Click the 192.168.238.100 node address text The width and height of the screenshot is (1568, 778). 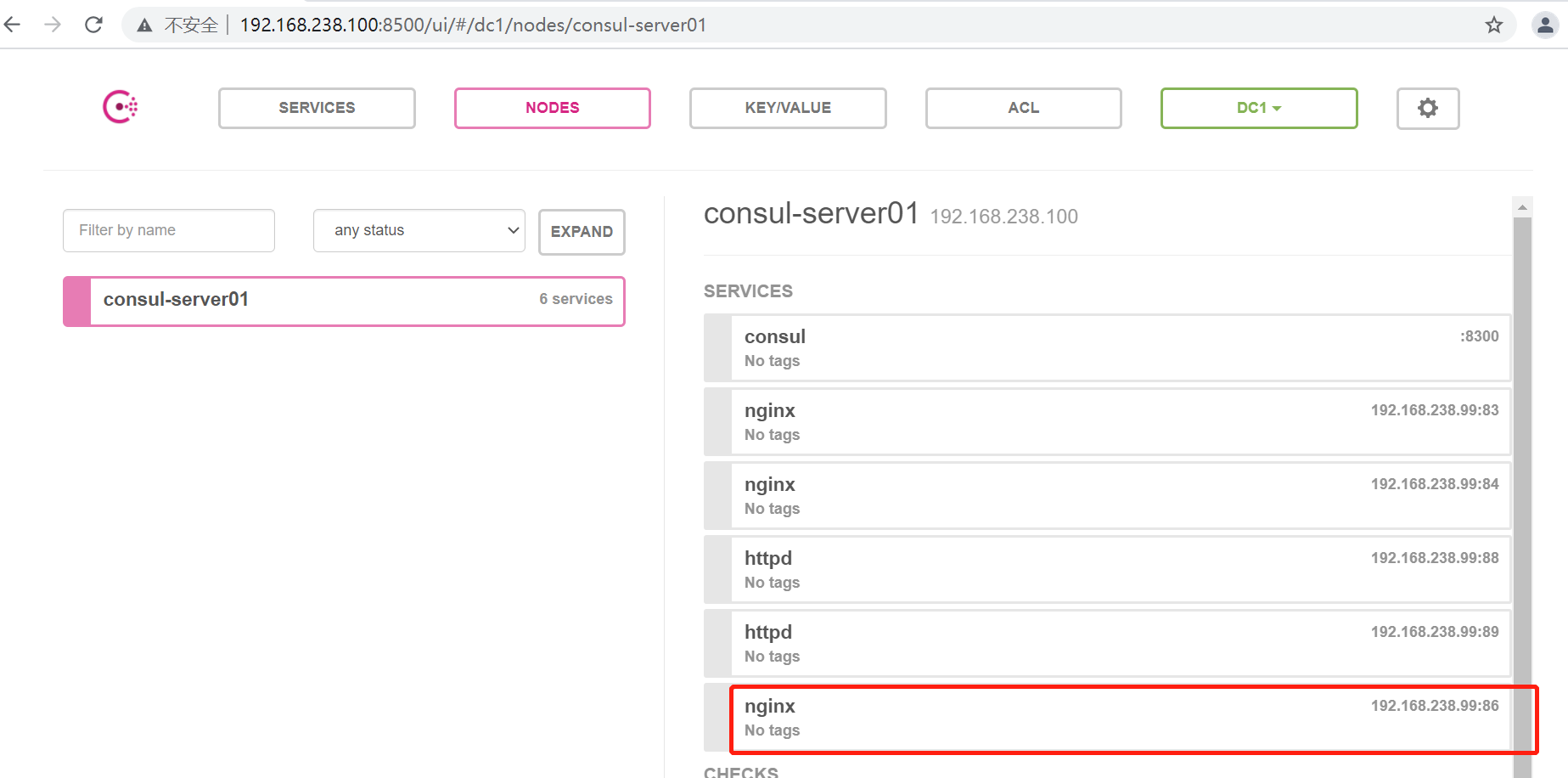click(1003, 217)
